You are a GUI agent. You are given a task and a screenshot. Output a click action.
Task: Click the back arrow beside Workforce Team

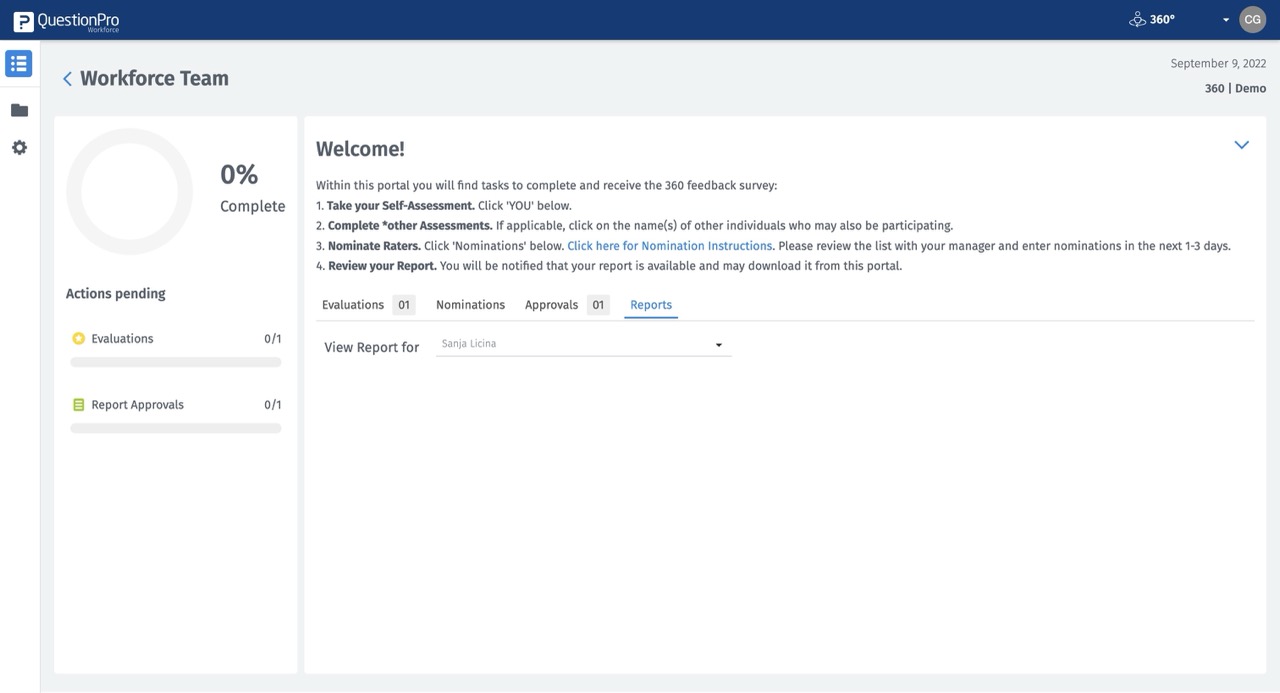point(67,78)
